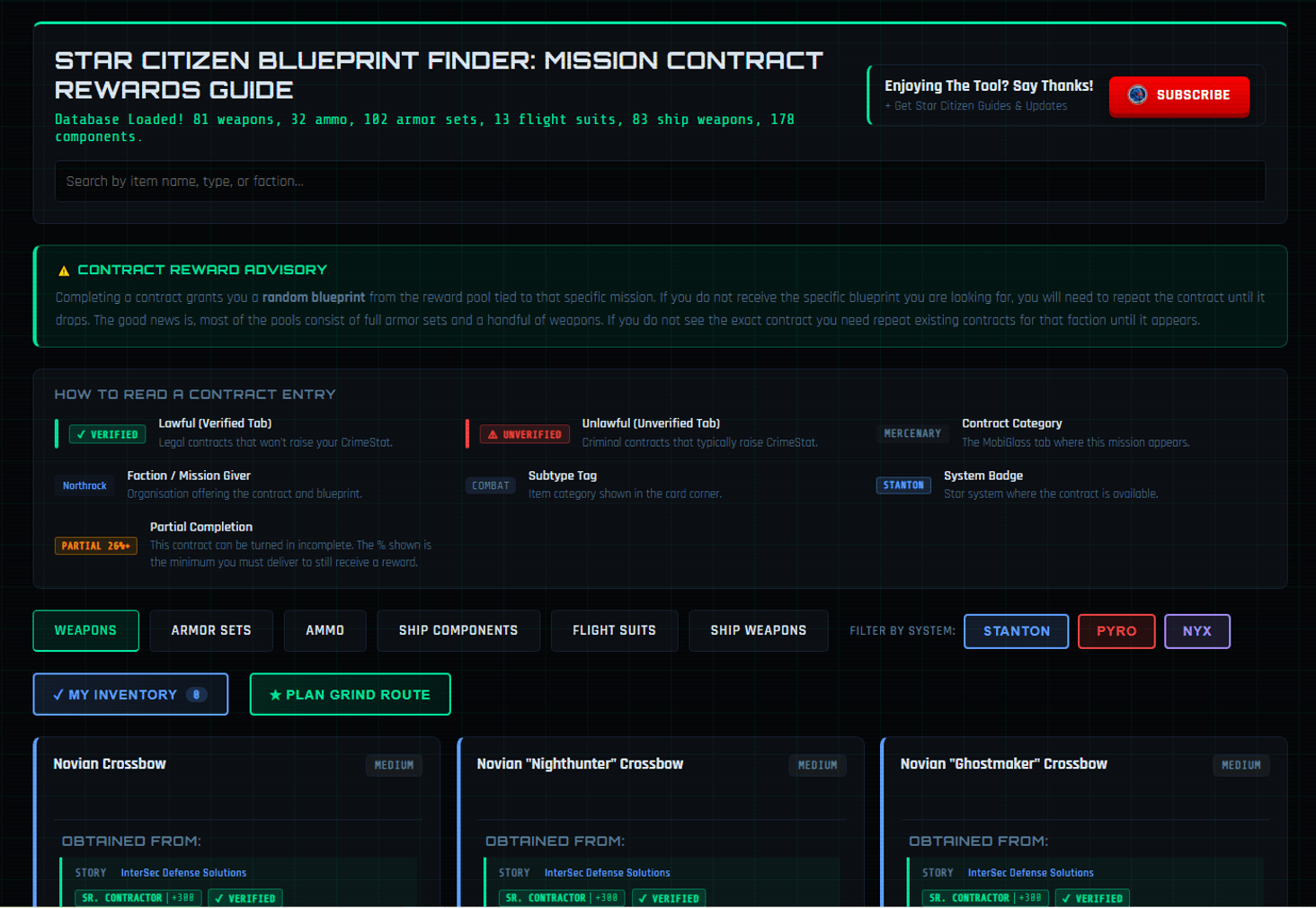Click the 'How to Read a Contract Entry' heading
The height and width of the screenshot is (908, 1316).
195,395
